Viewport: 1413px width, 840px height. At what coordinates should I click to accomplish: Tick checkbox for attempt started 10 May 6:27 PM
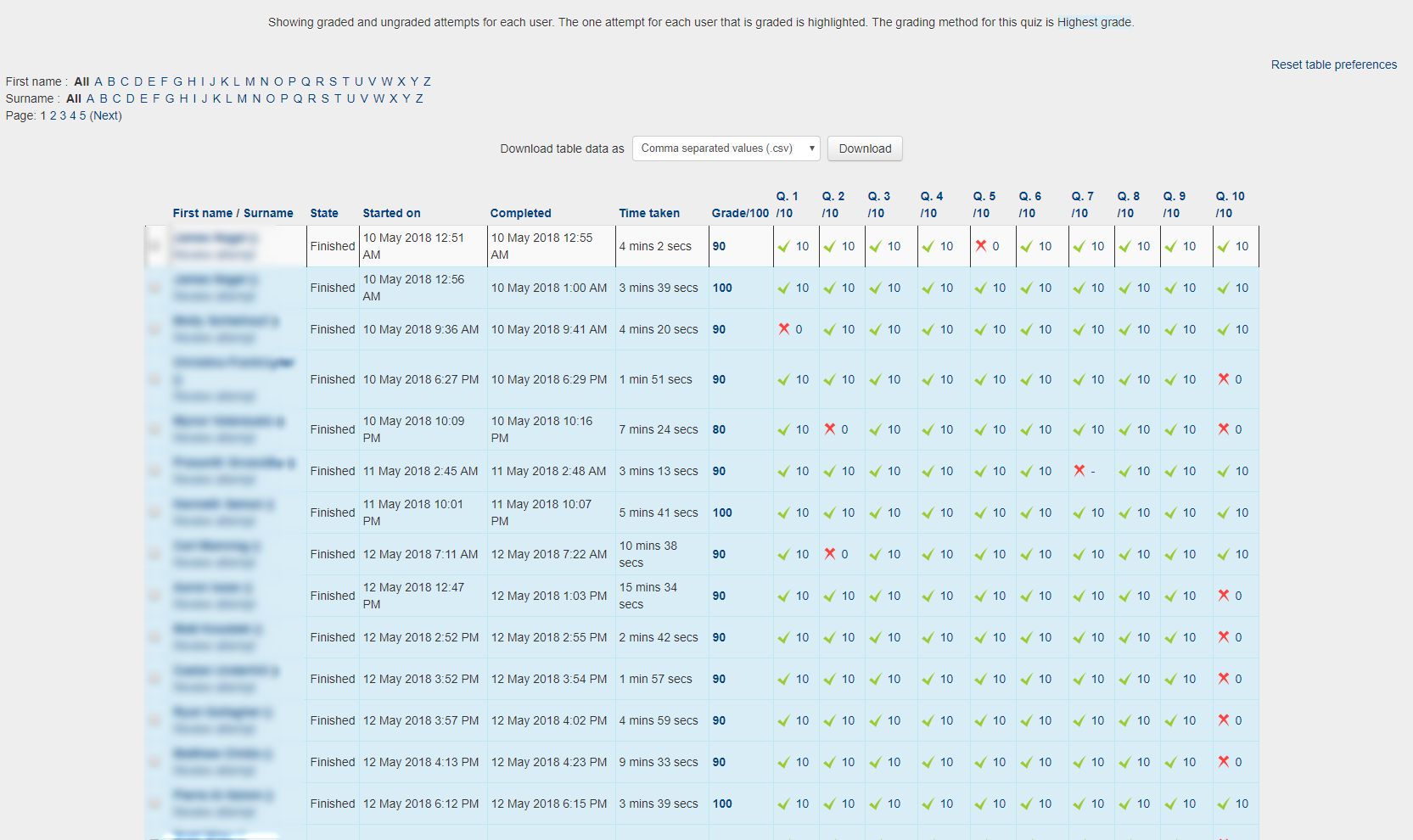(x=154, y=379)
